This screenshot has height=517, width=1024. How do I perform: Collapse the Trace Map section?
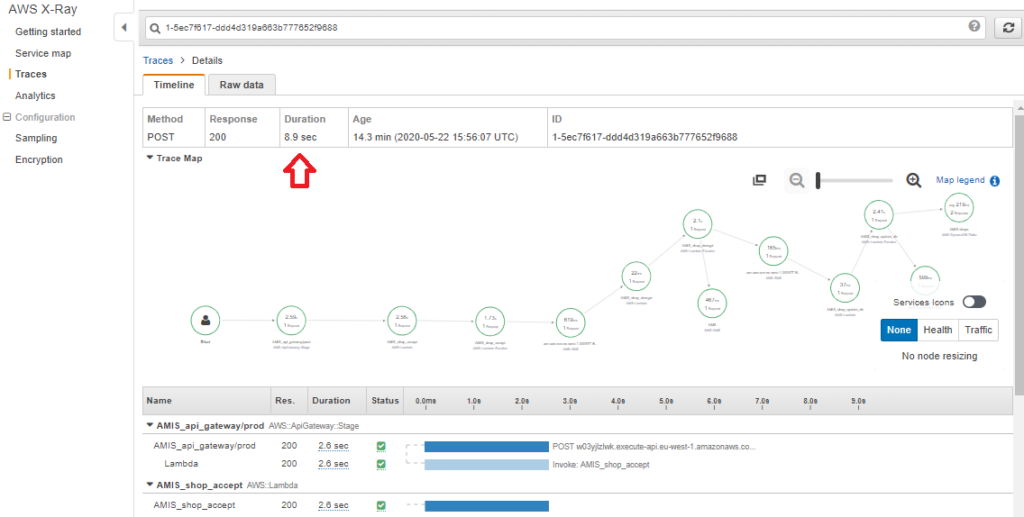tap(150, 158)
